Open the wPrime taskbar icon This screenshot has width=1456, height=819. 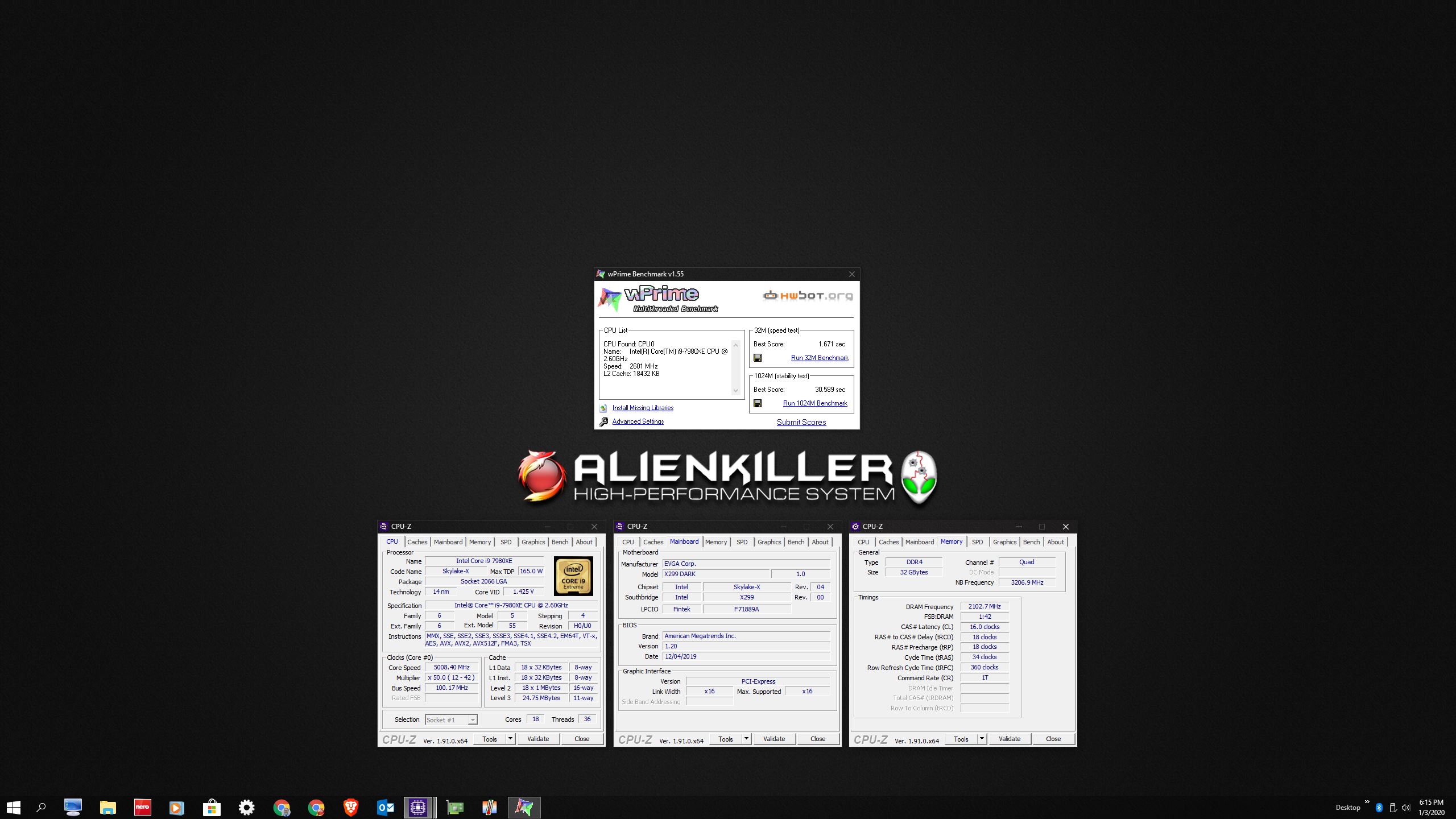tap(524, 807)
